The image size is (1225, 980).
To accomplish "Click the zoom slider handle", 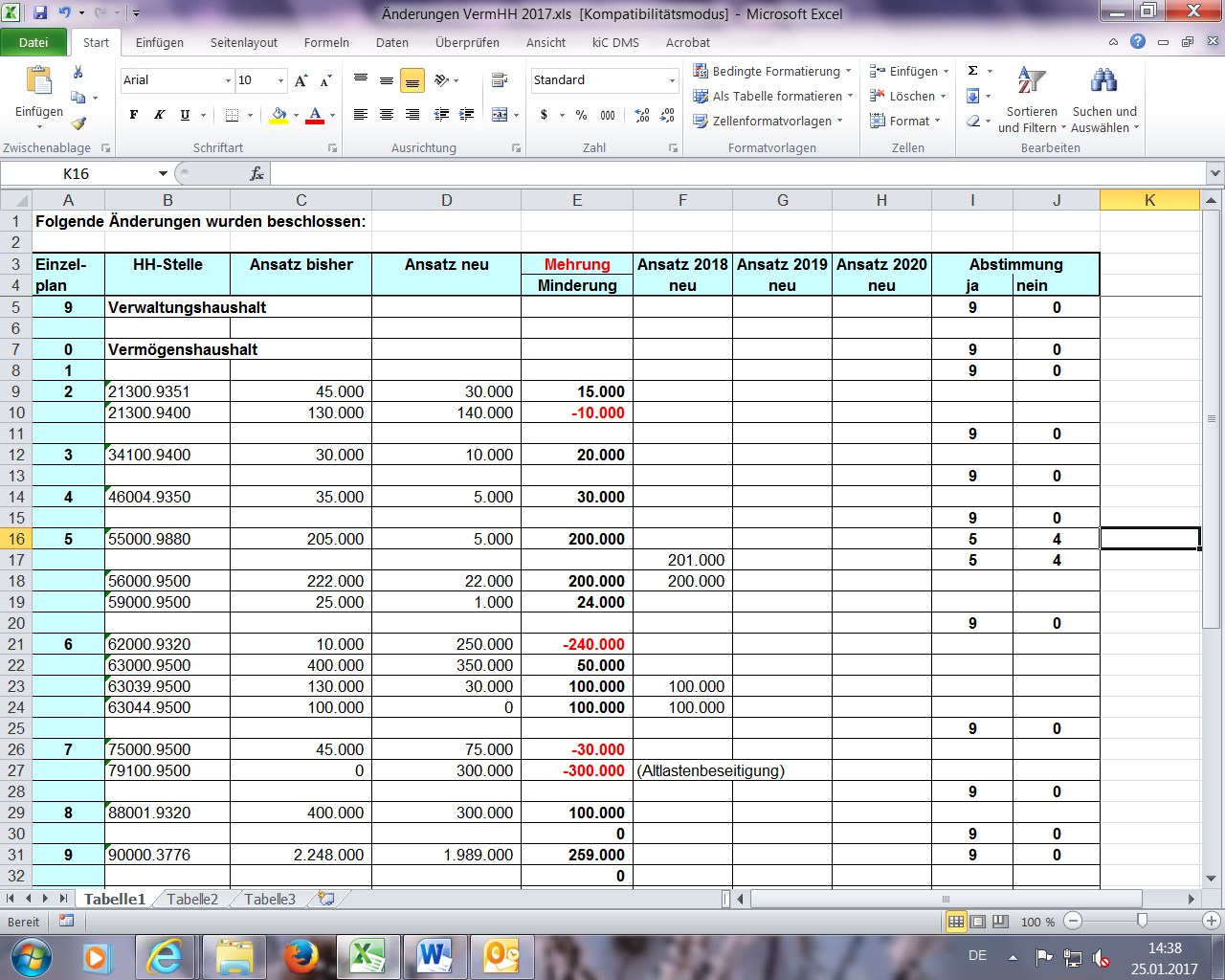I will coord(1142,921).
